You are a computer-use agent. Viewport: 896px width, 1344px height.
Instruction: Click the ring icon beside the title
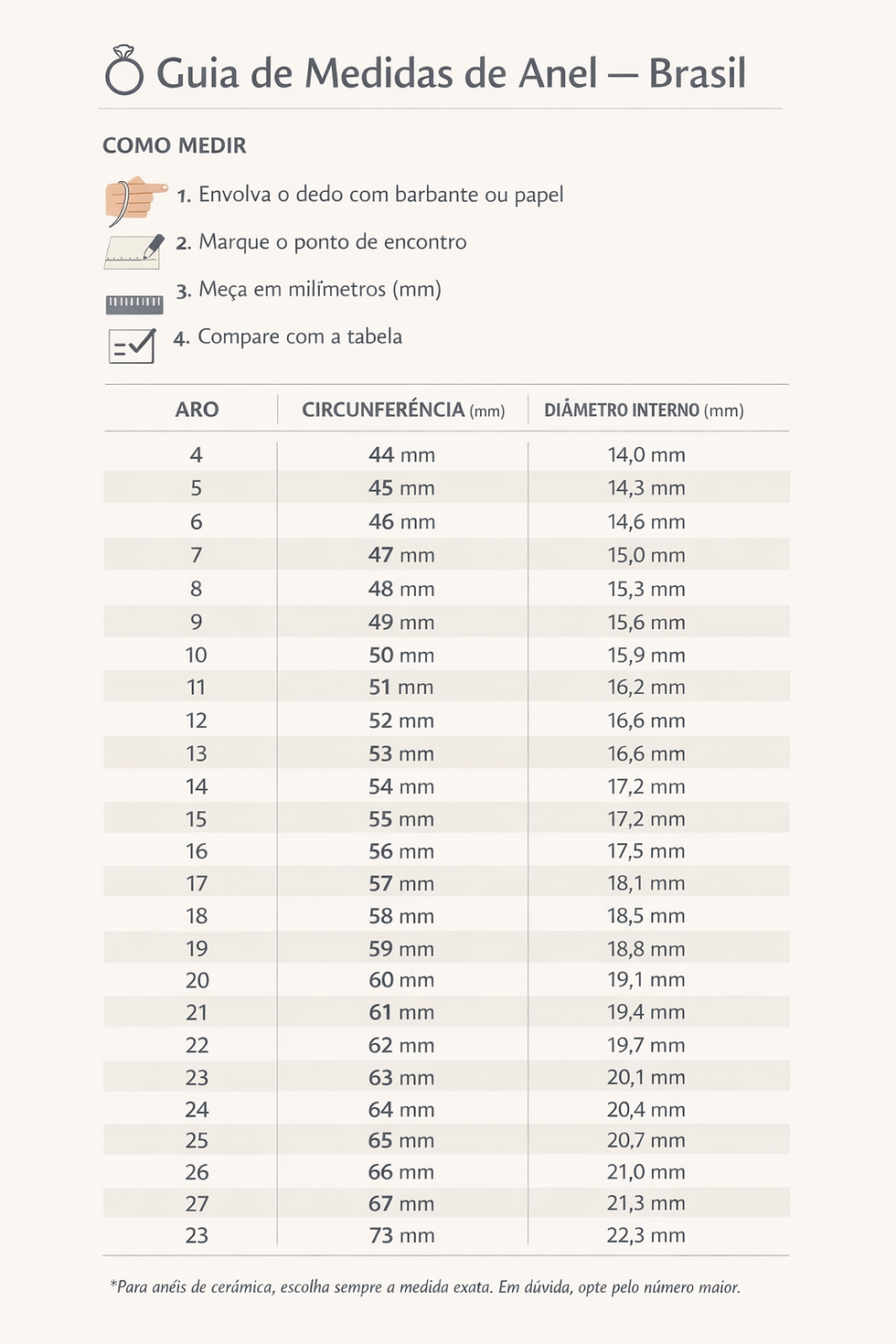coord(124,70)
